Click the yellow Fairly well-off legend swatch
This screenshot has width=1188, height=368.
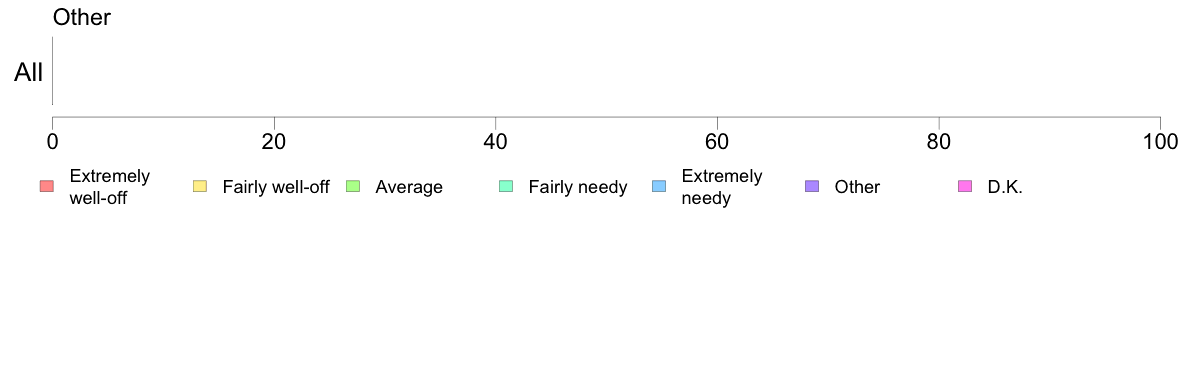(x=200, y=187)
